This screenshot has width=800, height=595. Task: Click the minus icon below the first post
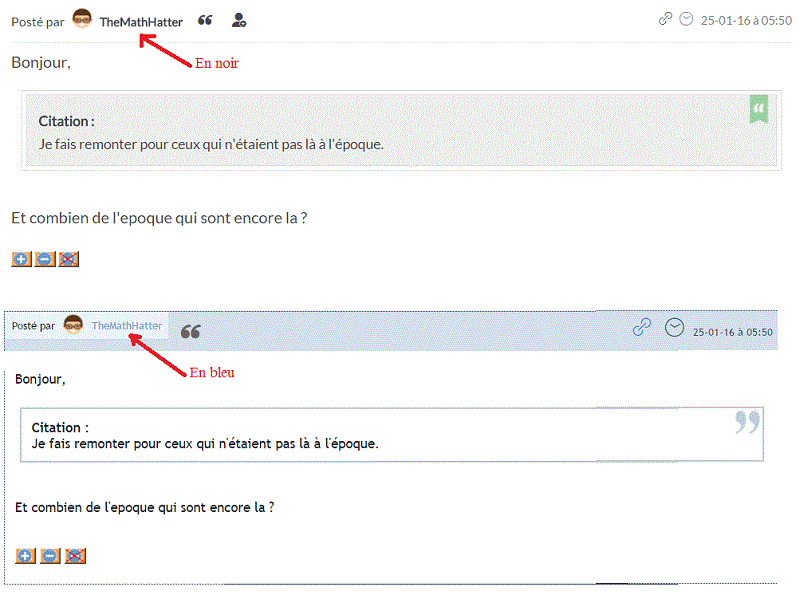[45, 259]
